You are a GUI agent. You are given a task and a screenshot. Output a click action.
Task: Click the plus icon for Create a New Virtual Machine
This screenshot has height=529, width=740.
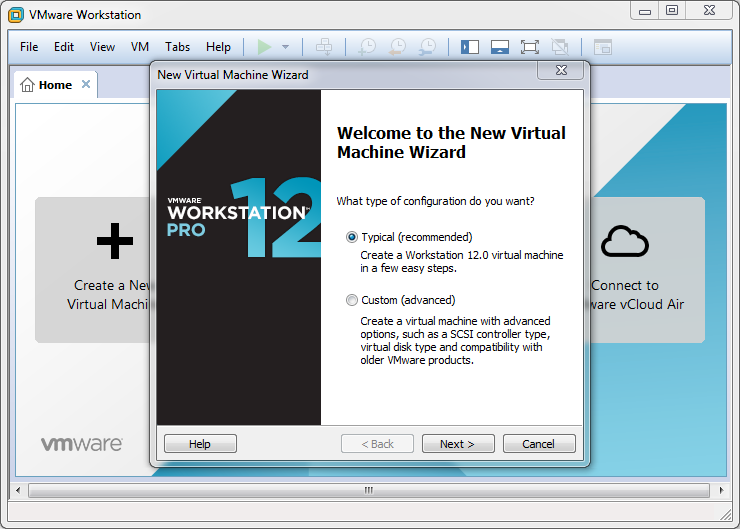[x=115, y=241]
